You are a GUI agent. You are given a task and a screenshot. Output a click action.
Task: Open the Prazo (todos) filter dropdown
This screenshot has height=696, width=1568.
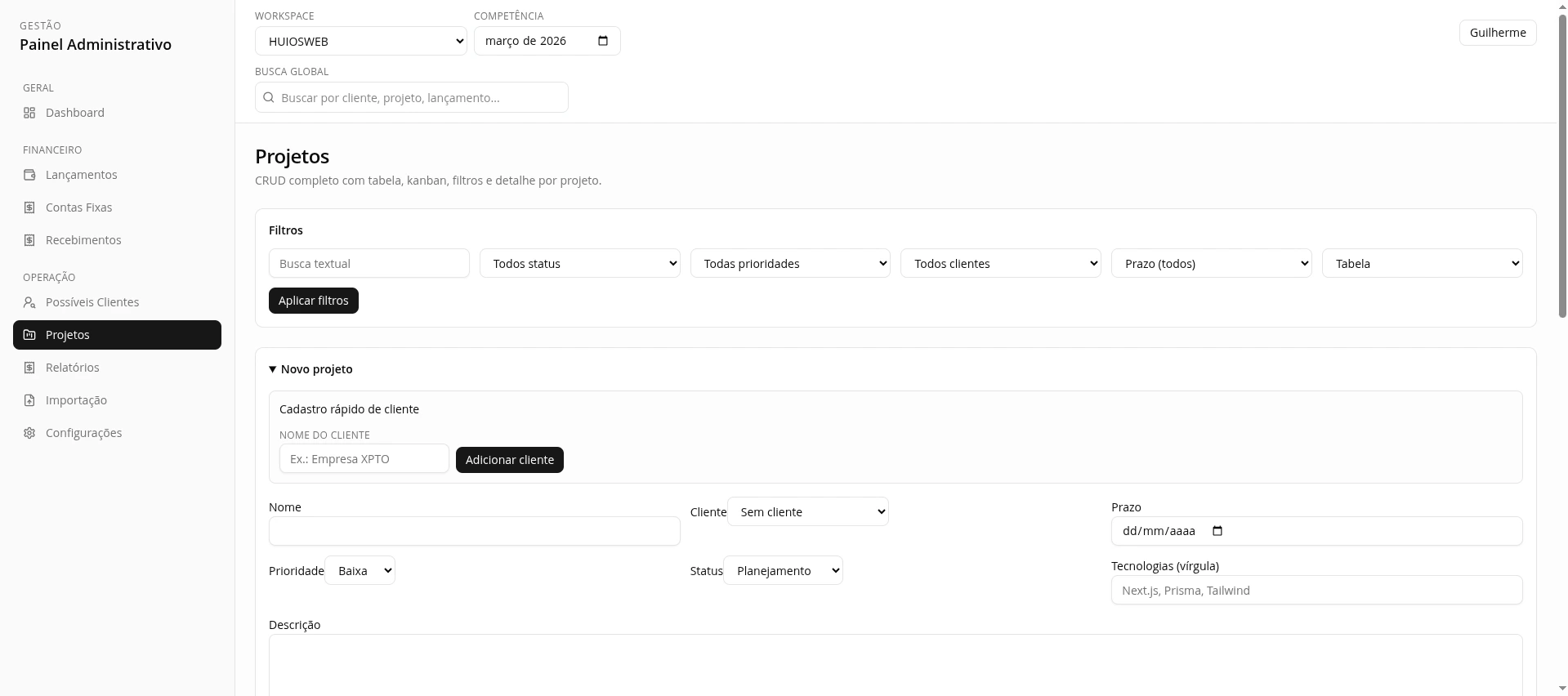point(1211,263)
